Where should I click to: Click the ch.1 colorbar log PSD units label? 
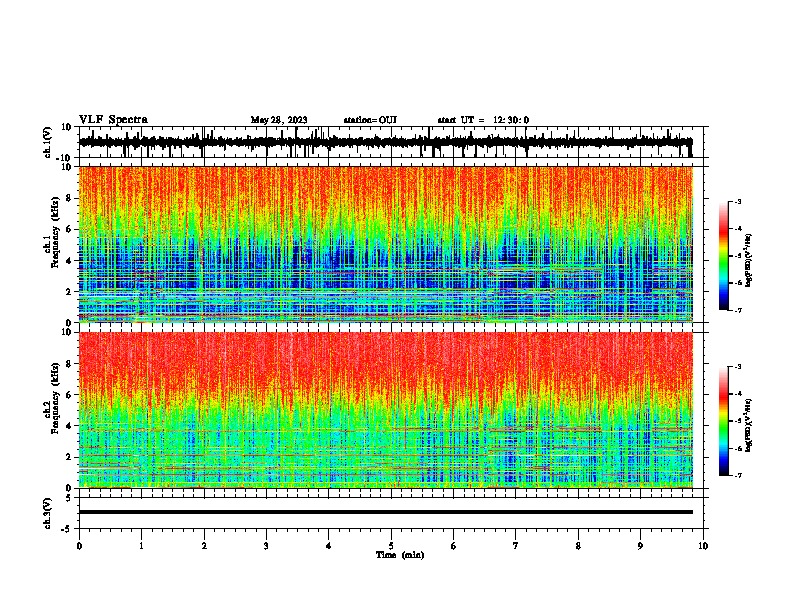point(749,260)
